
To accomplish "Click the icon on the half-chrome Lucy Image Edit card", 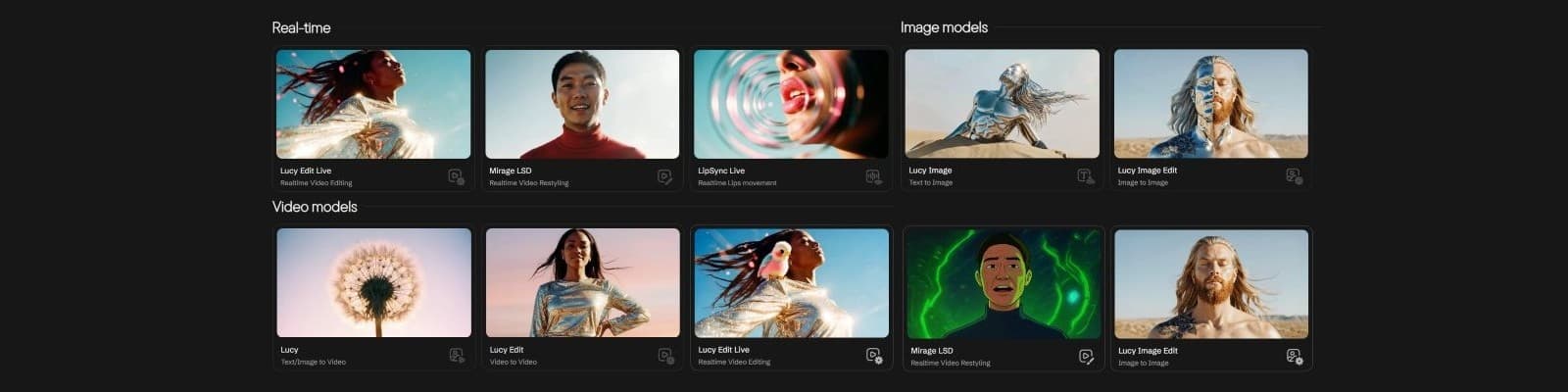I will (x=1294, y=176).
